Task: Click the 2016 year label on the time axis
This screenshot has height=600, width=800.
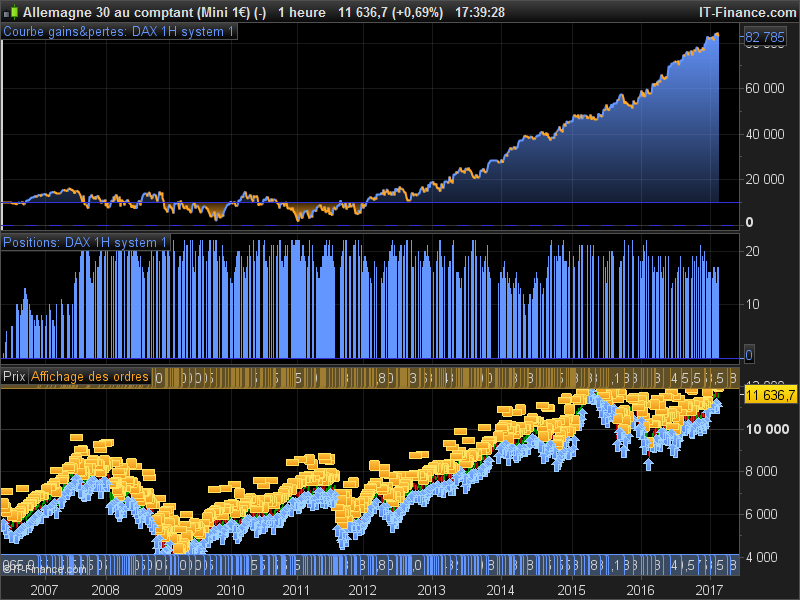Action: [x=640, y=590]
